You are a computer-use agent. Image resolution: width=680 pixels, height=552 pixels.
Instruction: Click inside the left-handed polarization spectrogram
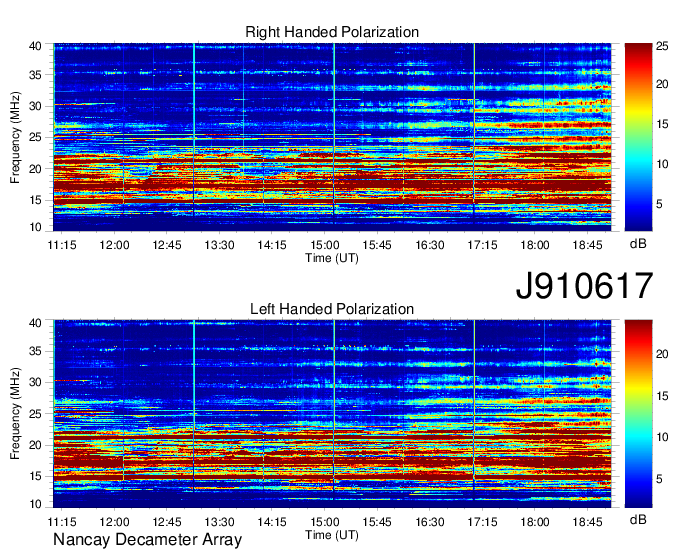coord(332,414)
